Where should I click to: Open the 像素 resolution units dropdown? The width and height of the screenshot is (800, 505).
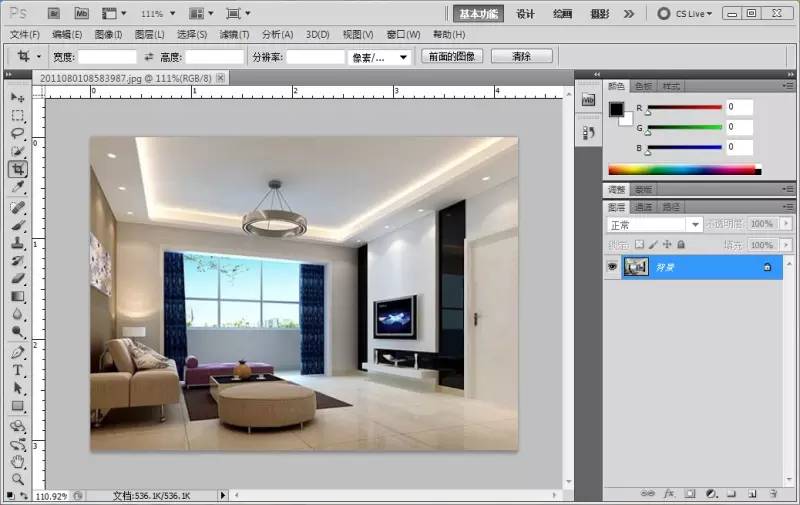380,57
